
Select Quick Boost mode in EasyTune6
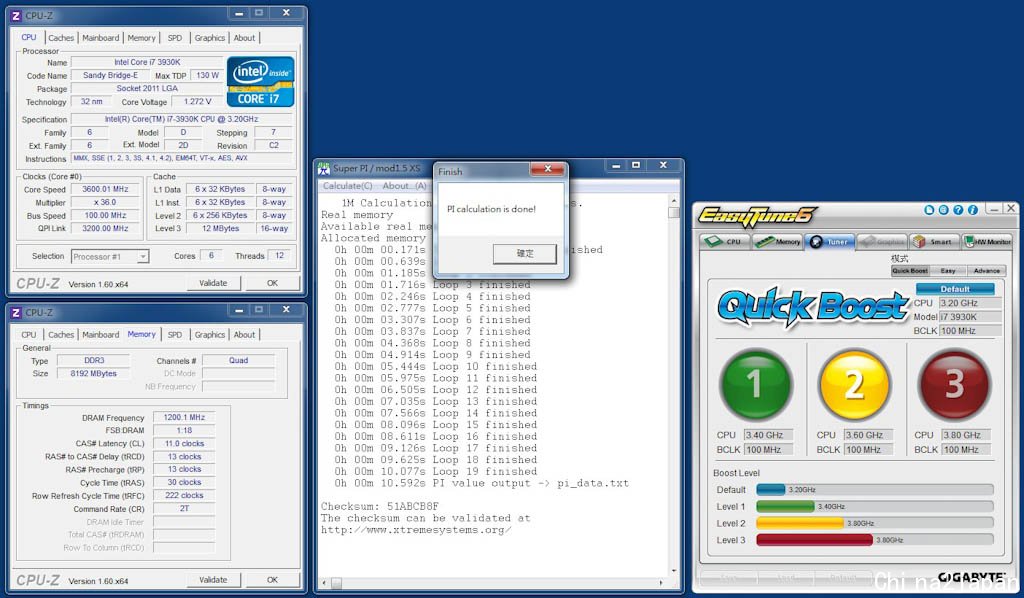click(x=910, y=270)
